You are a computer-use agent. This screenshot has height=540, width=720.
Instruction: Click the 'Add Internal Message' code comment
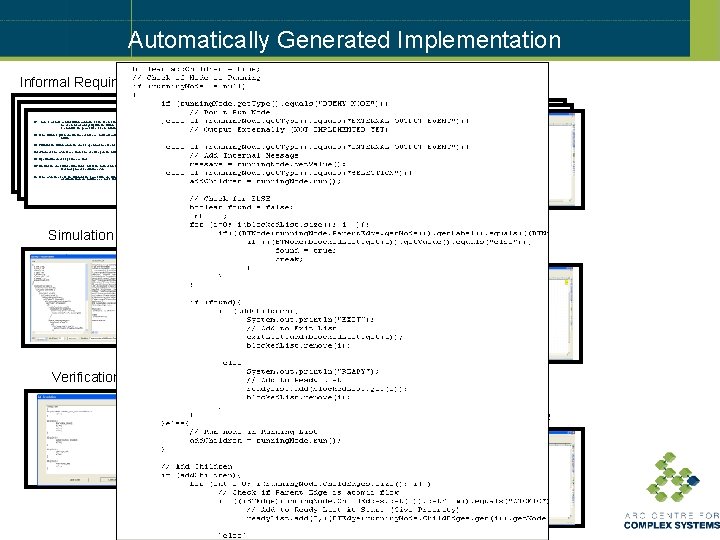244,155
